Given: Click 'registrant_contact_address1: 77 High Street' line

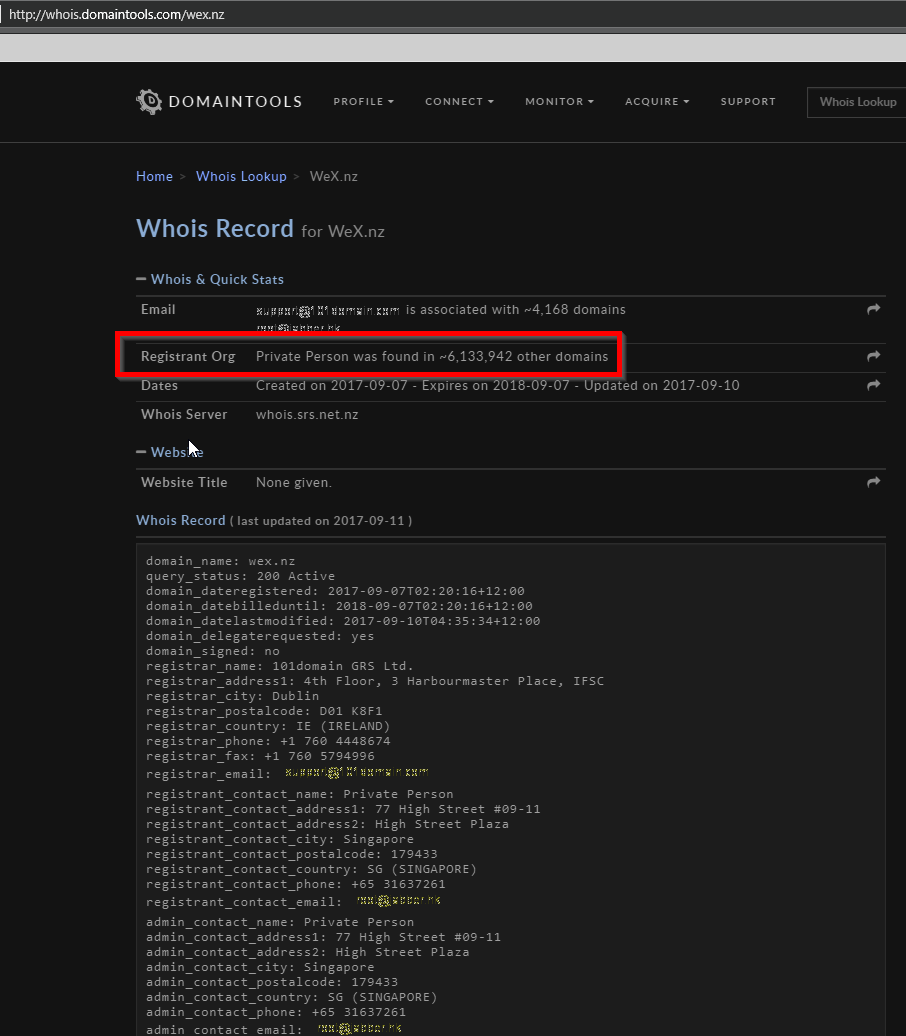Looking at the screenshot, I should tap(343, 809).
